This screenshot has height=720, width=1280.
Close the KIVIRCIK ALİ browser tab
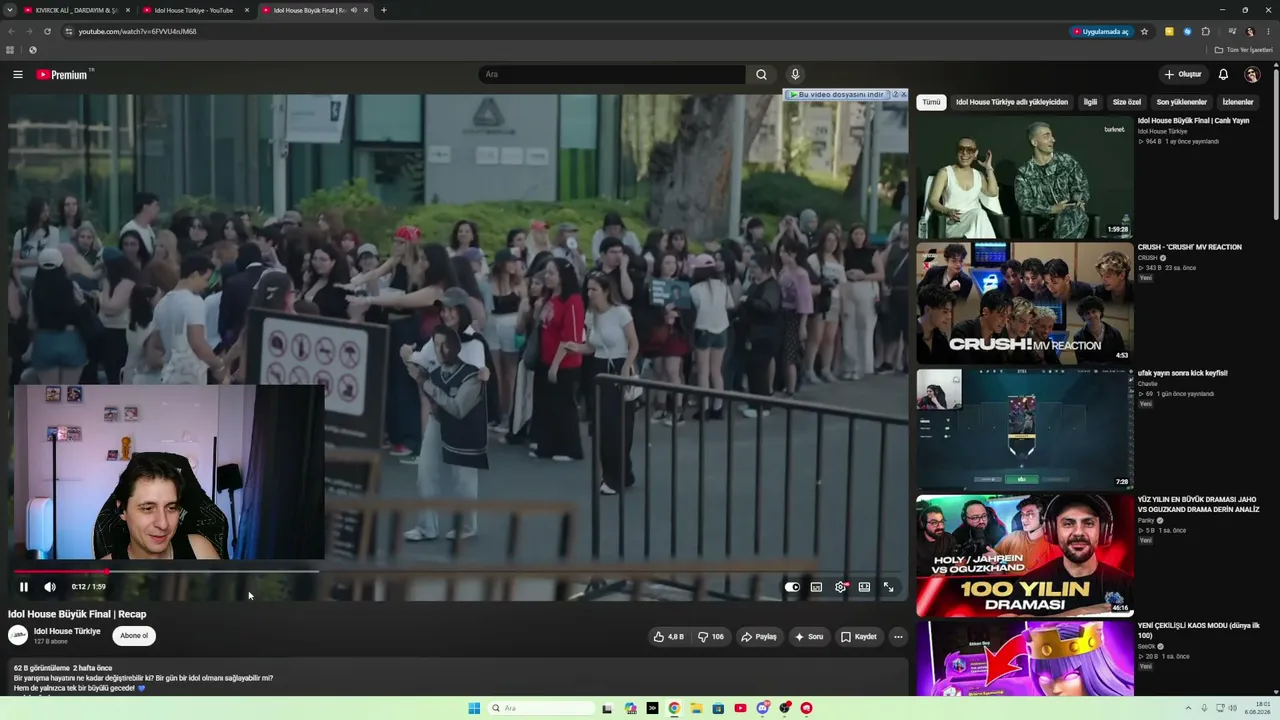(x=127, y=10)
